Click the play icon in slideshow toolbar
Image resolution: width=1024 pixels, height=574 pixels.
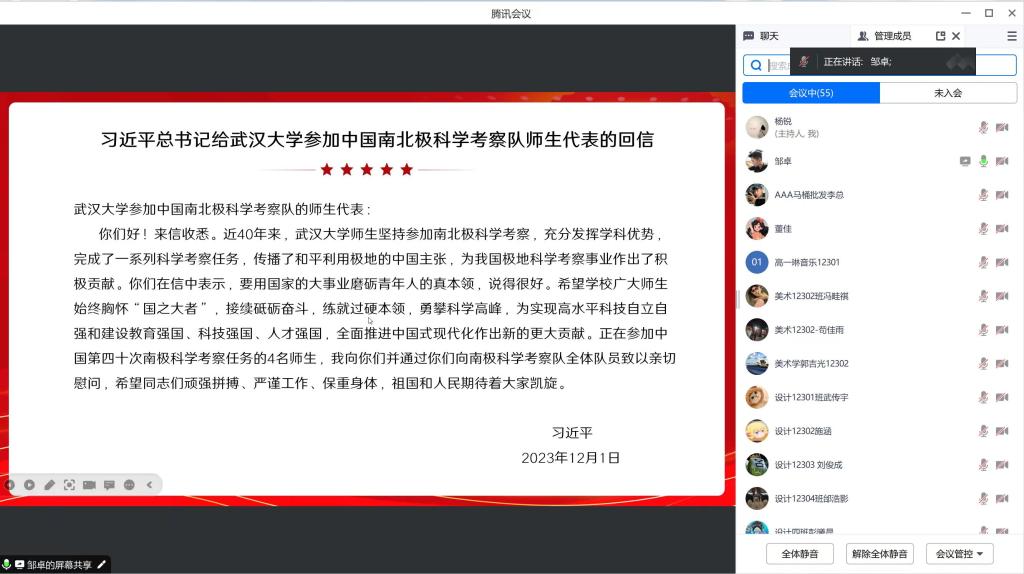coord(29,485)
